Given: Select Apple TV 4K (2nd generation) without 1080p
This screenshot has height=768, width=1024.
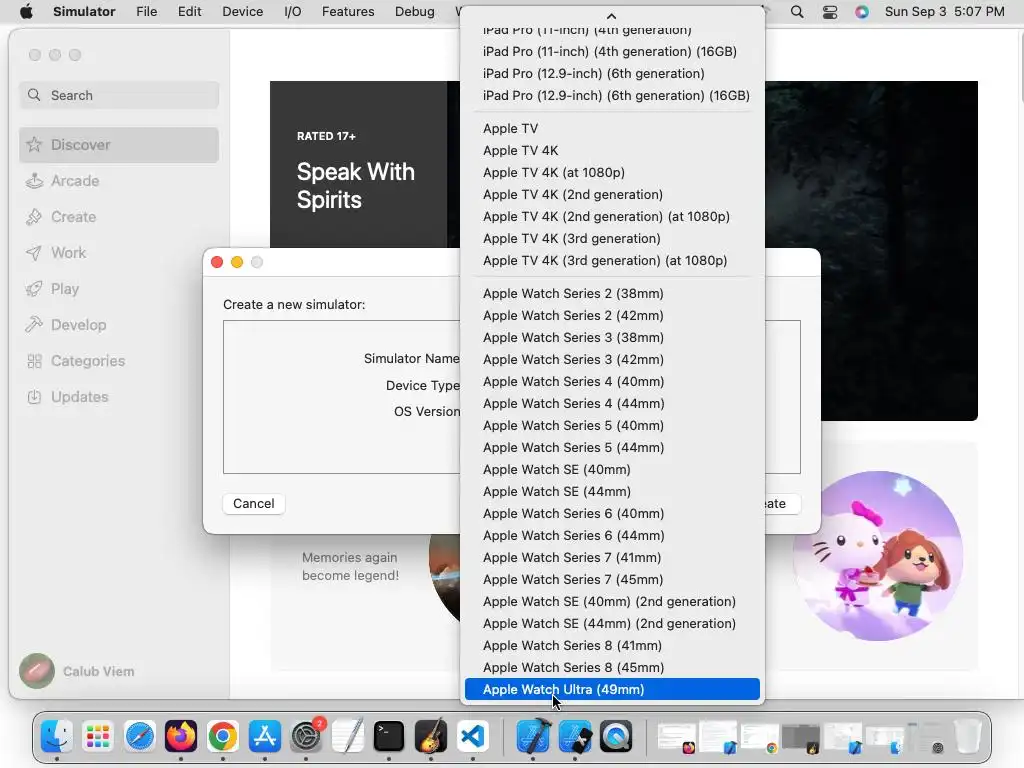Looking at the screenshot, I should coord(612,194).
